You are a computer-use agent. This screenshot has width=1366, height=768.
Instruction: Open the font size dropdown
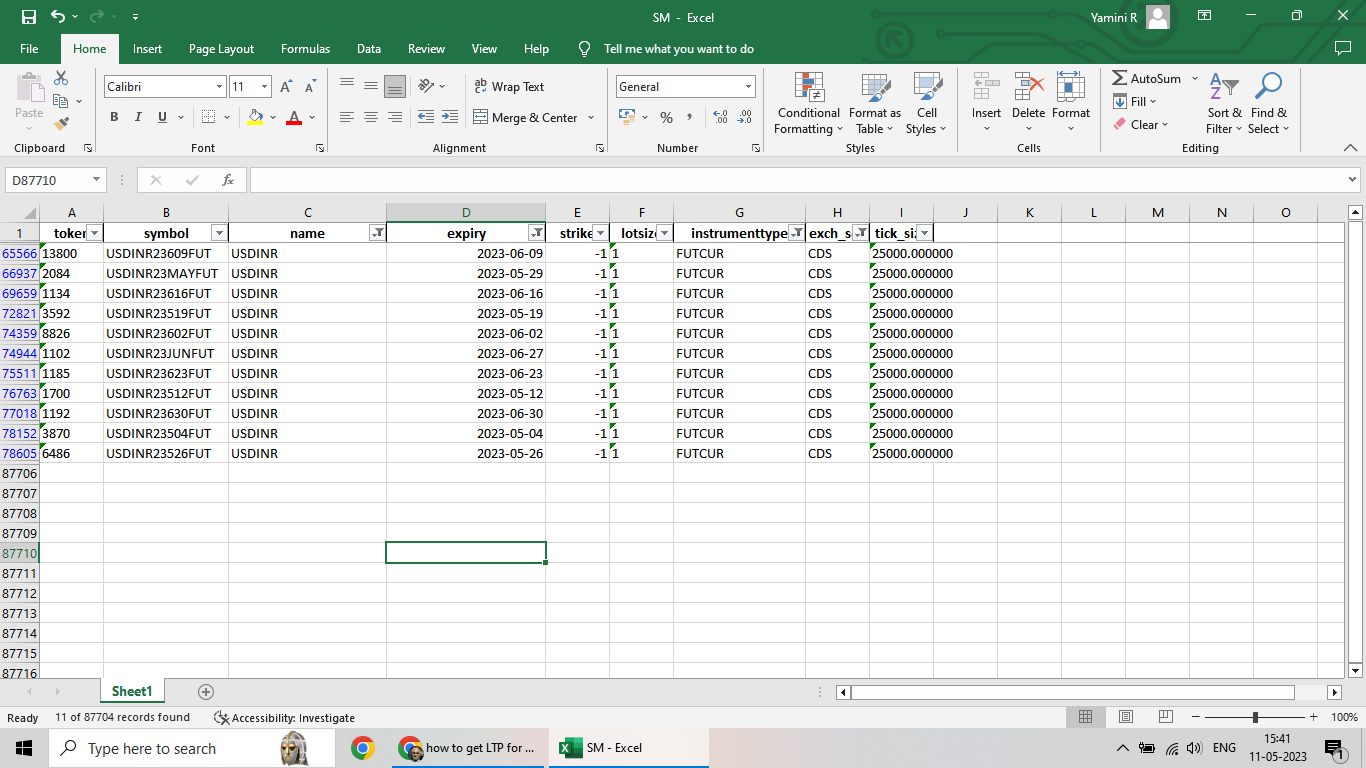pyautogui.click(x=264, y=87)
